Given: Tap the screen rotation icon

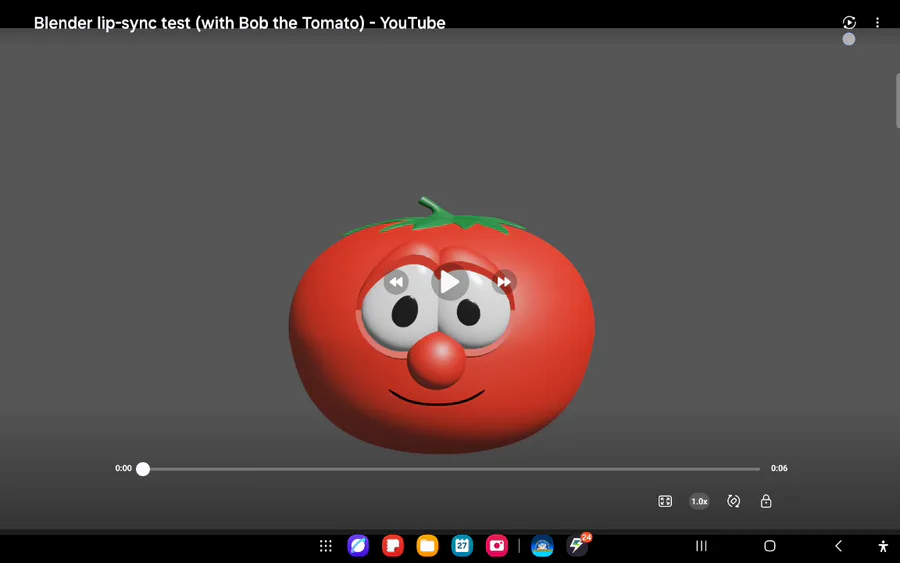Looking at the screenshot, I should click(733, 501).
